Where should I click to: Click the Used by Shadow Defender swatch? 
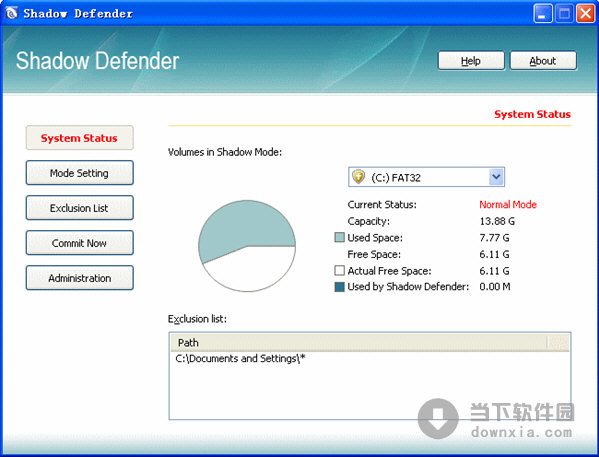[339, 287]
